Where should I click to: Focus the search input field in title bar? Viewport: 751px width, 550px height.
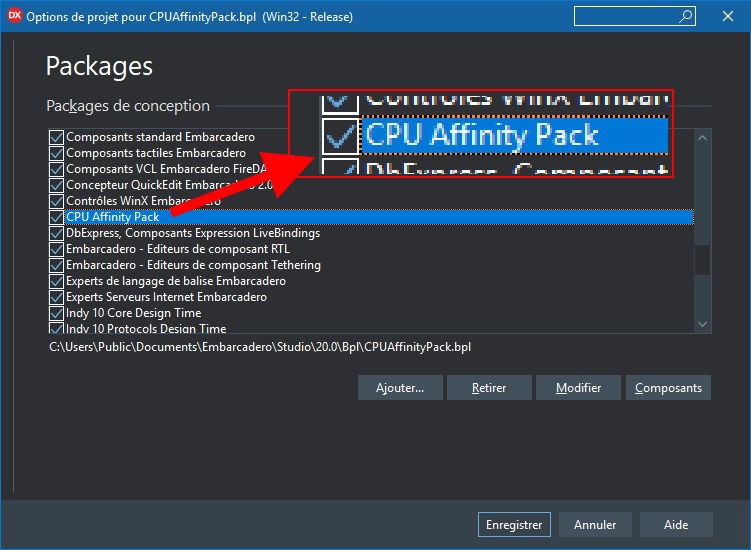(x=635, y=16)
